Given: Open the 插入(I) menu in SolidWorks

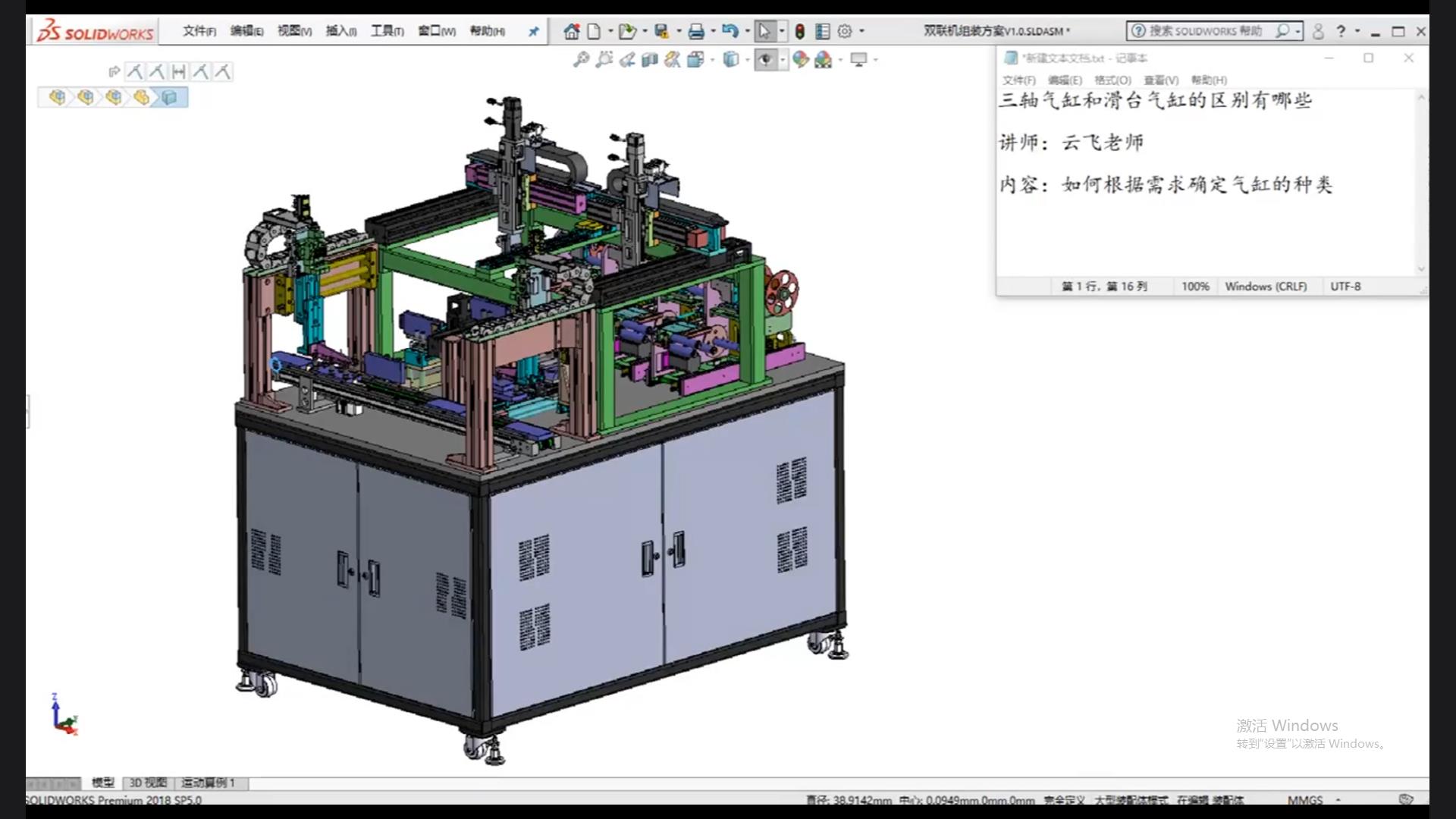Looking at the screenshot, I should click(341, 31).
